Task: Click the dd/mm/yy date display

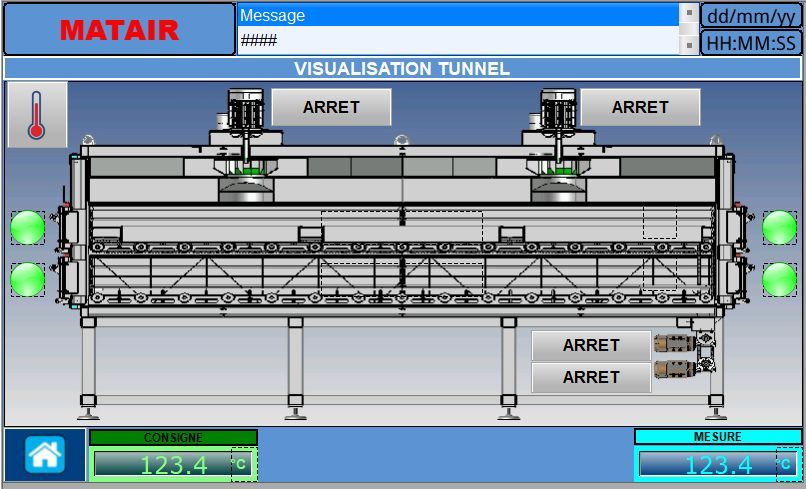Action: click(x=751, y=16)
